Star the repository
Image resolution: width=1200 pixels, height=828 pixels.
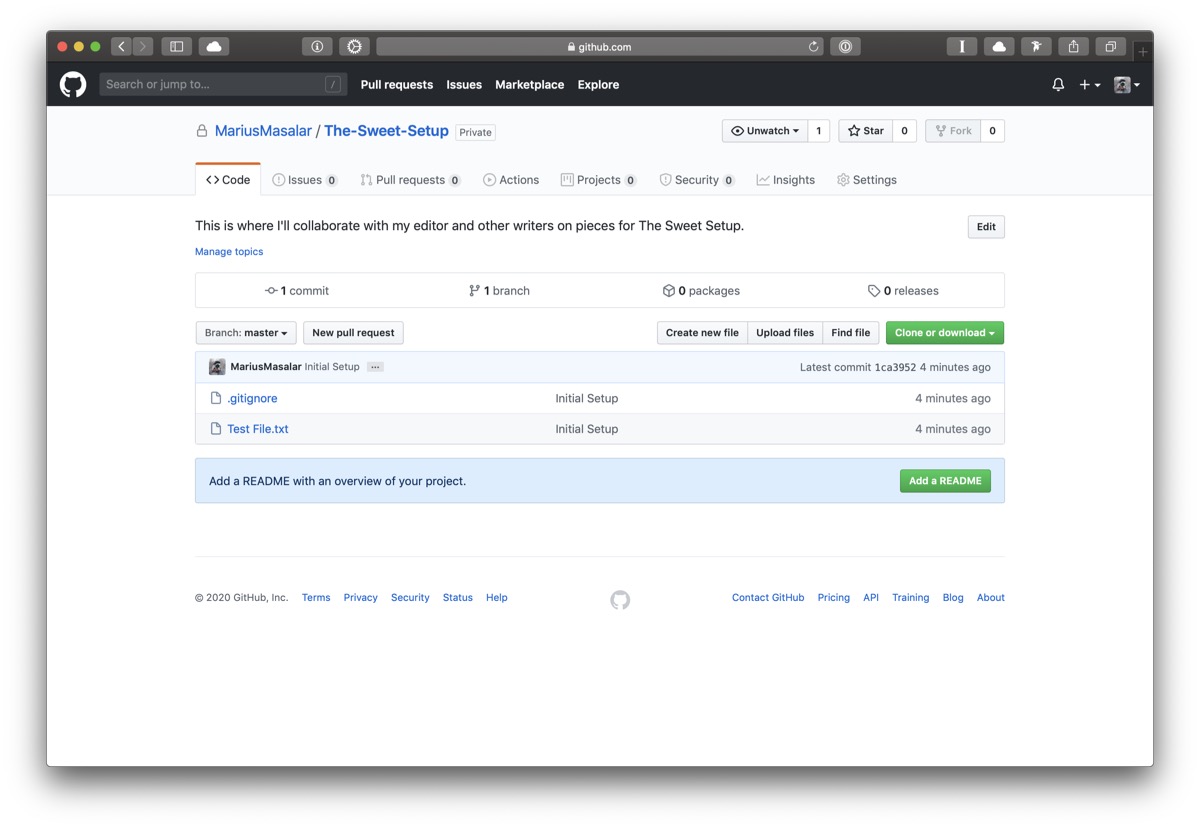(x=866, y=131)
